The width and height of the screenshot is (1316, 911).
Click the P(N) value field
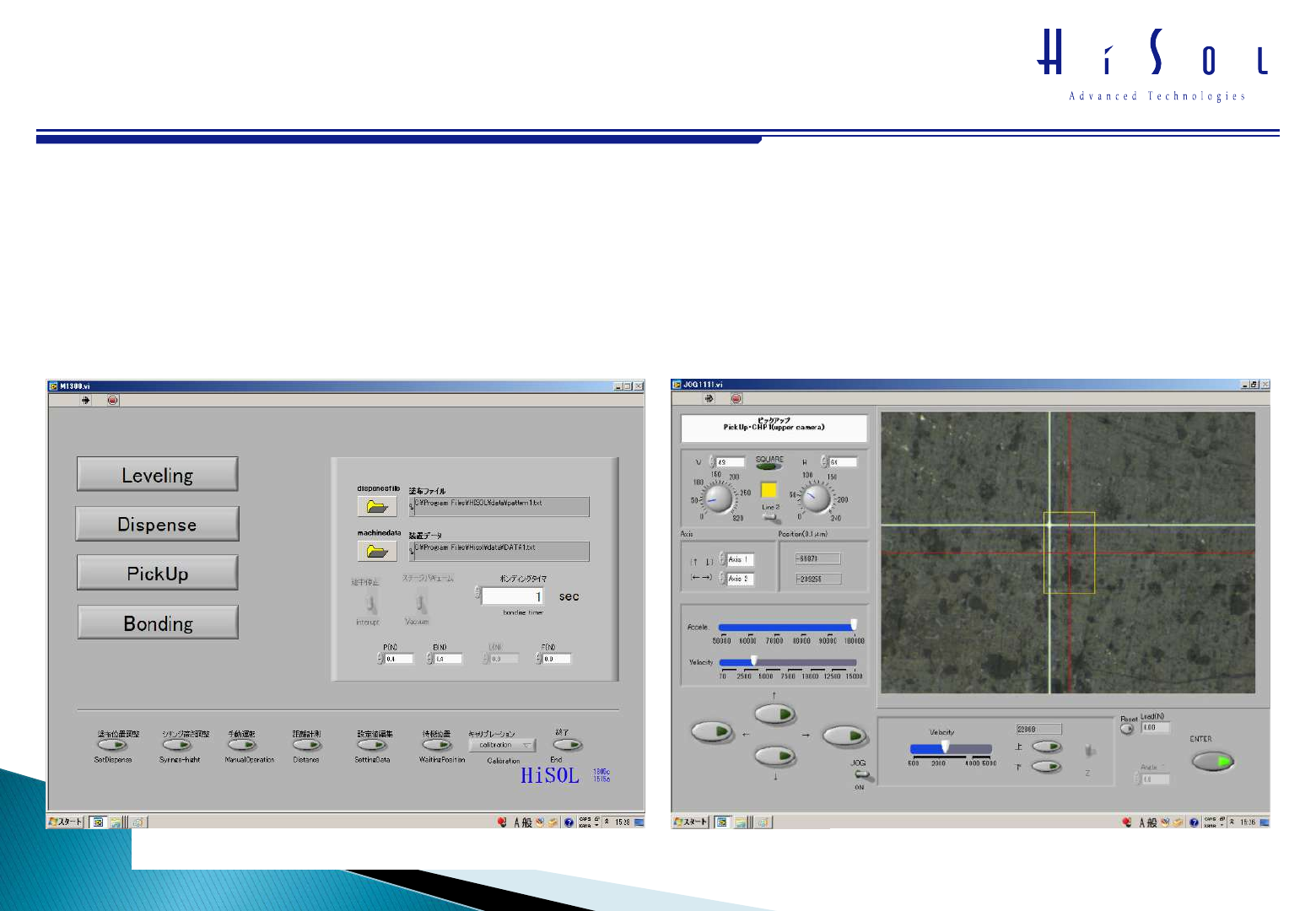point(399,659)
